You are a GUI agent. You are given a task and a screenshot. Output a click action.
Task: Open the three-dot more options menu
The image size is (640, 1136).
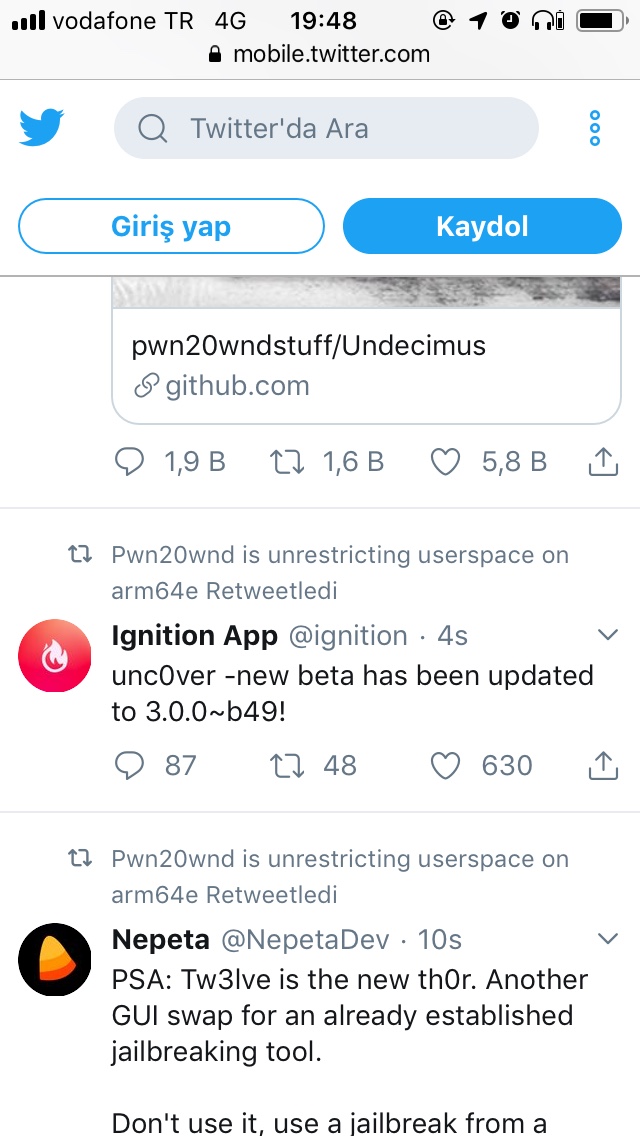[595, 128]
